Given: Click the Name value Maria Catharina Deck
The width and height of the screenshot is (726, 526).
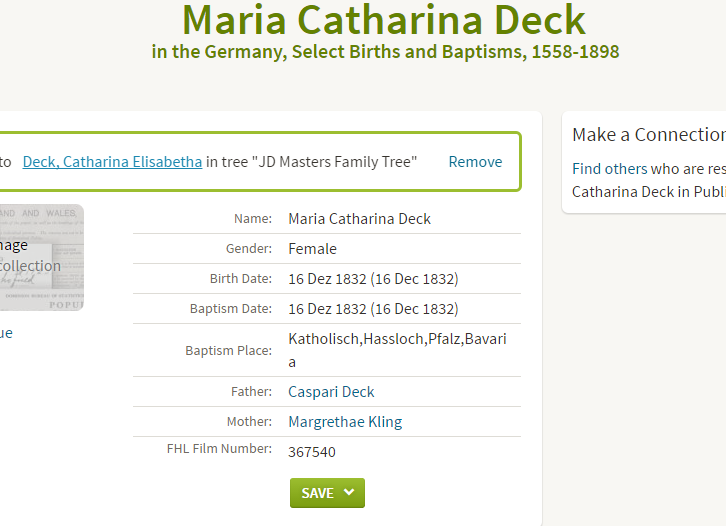Looking at the screenshot, I should (359, 219).
